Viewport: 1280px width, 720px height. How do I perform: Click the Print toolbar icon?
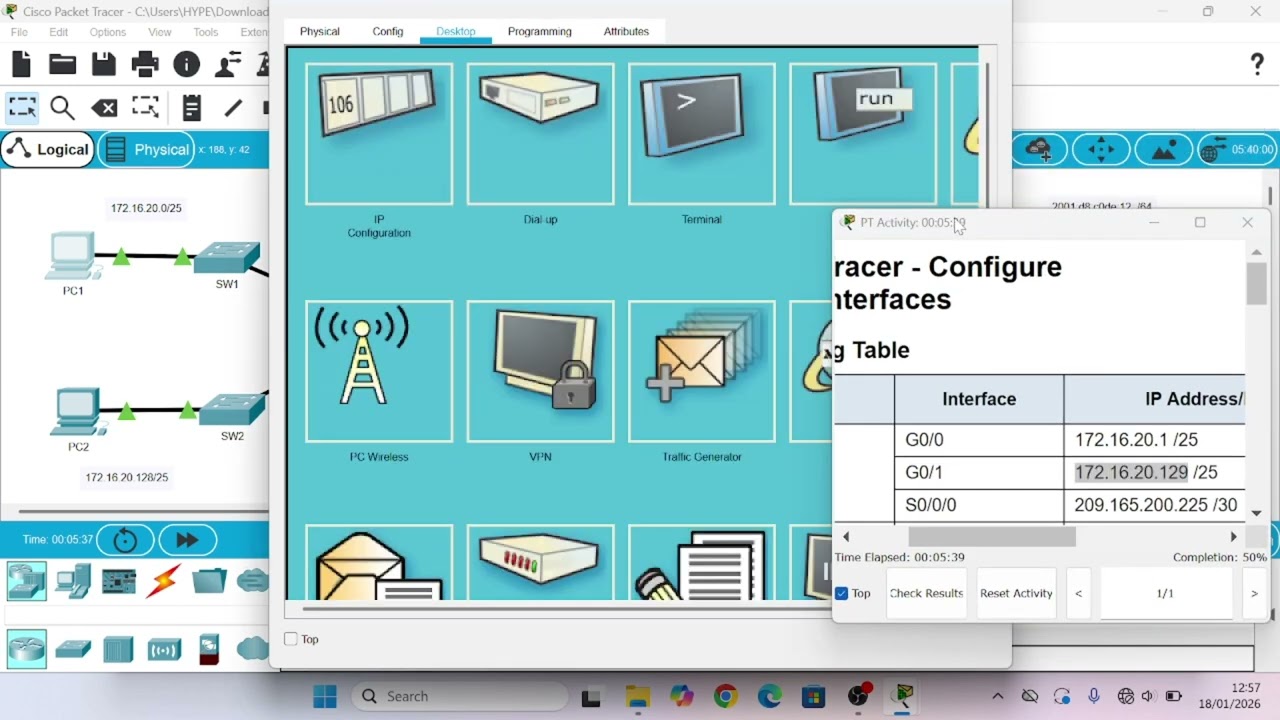[x=145, y=65]
